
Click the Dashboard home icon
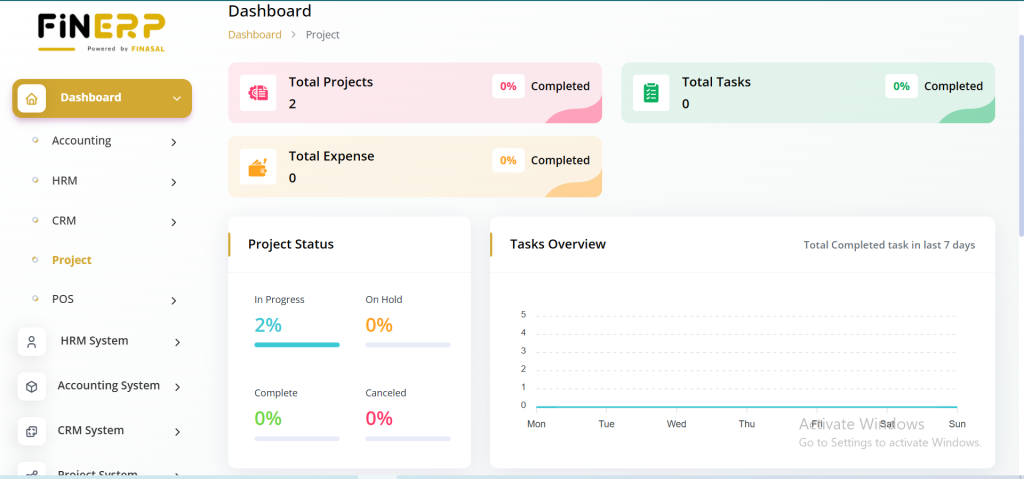point(32,98)
